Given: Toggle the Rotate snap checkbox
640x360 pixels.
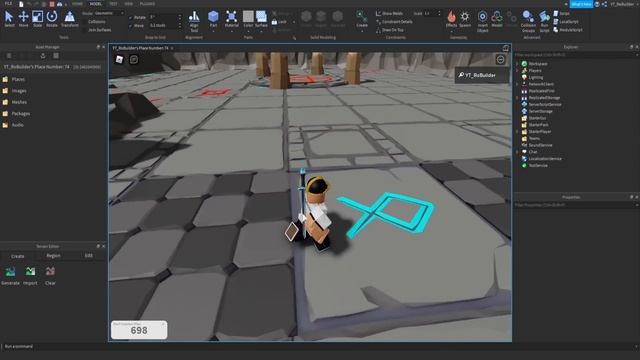Looking at the screenshot, I should click(131, 18).
